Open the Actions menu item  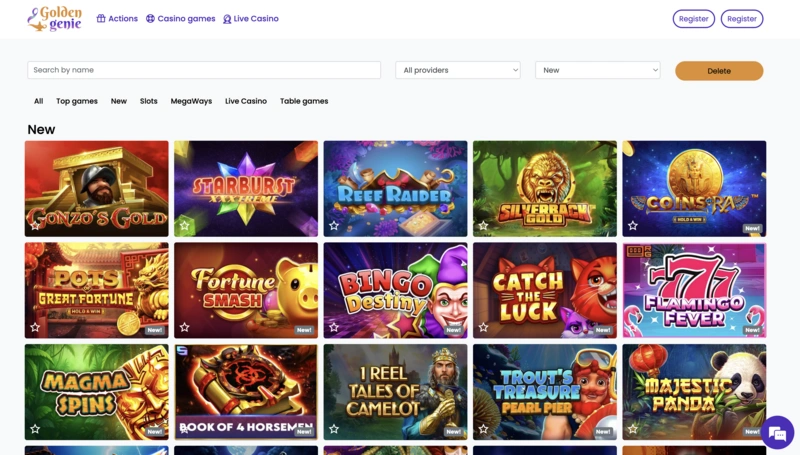[x=117, y=18]
